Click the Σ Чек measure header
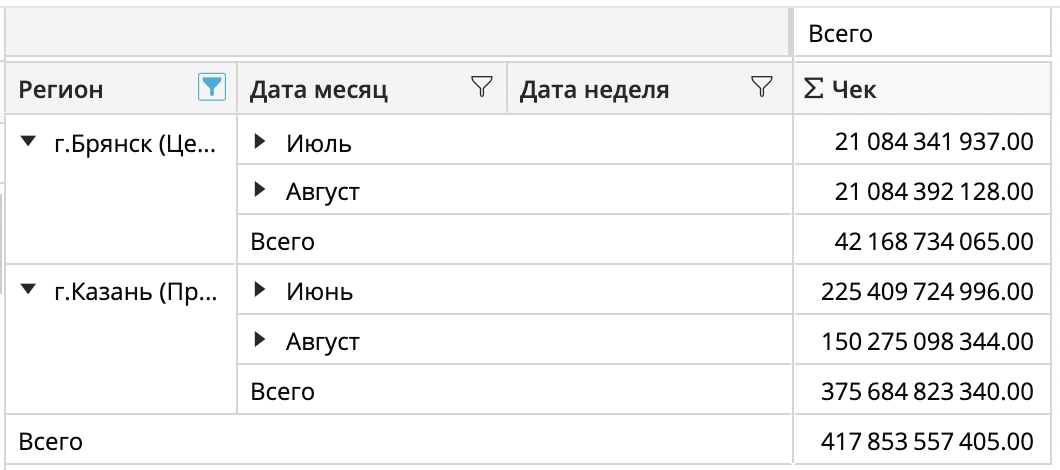The height and width of the screenshot is (470, 1060). tap(840, 90)
